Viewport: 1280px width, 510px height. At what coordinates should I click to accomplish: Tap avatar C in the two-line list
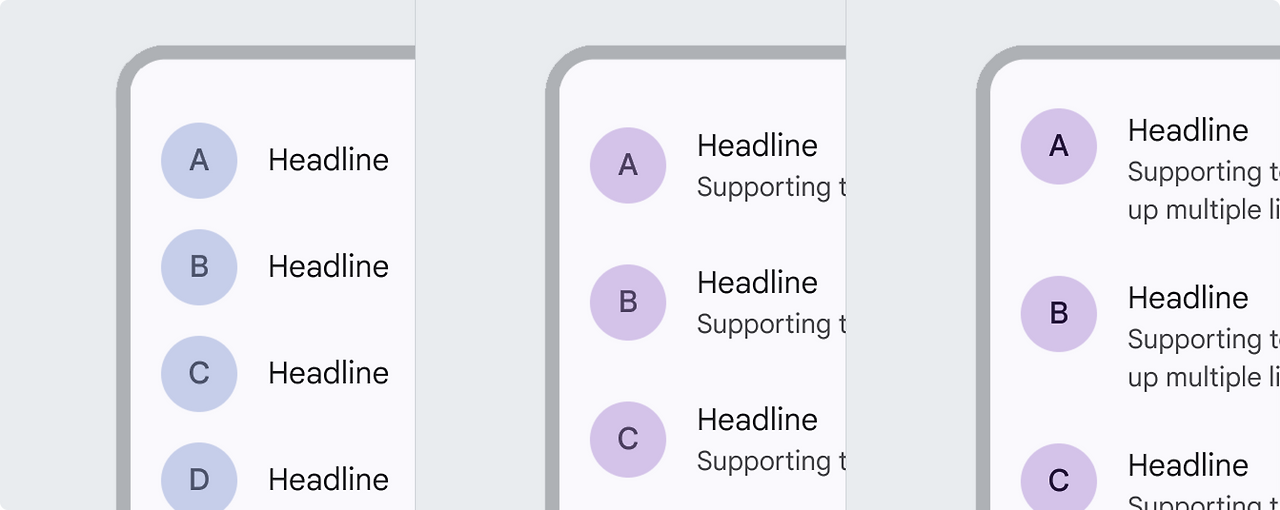tap(628, 439)
